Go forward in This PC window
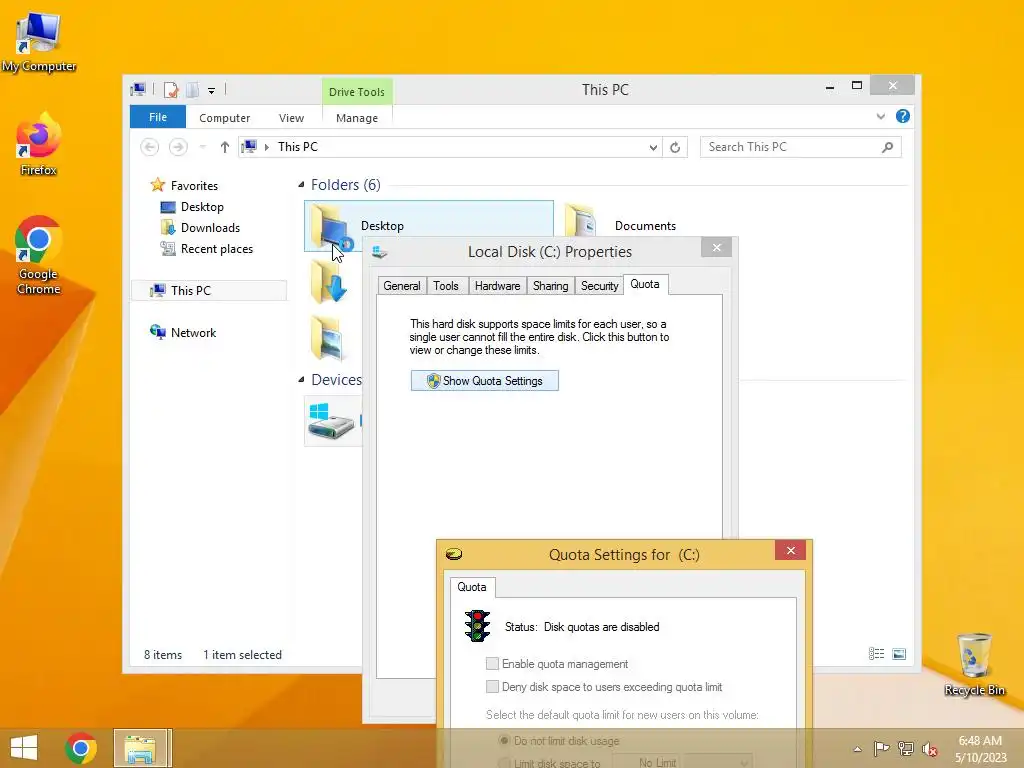 [178, 147]
